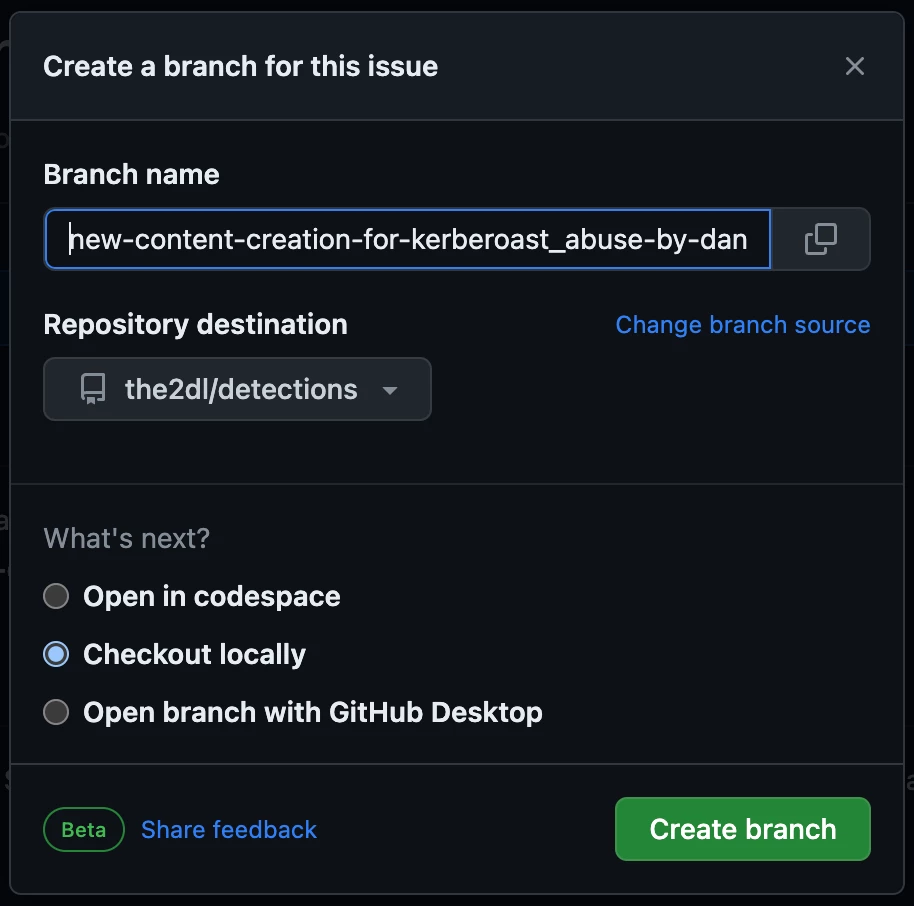Close the create branch dialog

[x=855, y=66]
